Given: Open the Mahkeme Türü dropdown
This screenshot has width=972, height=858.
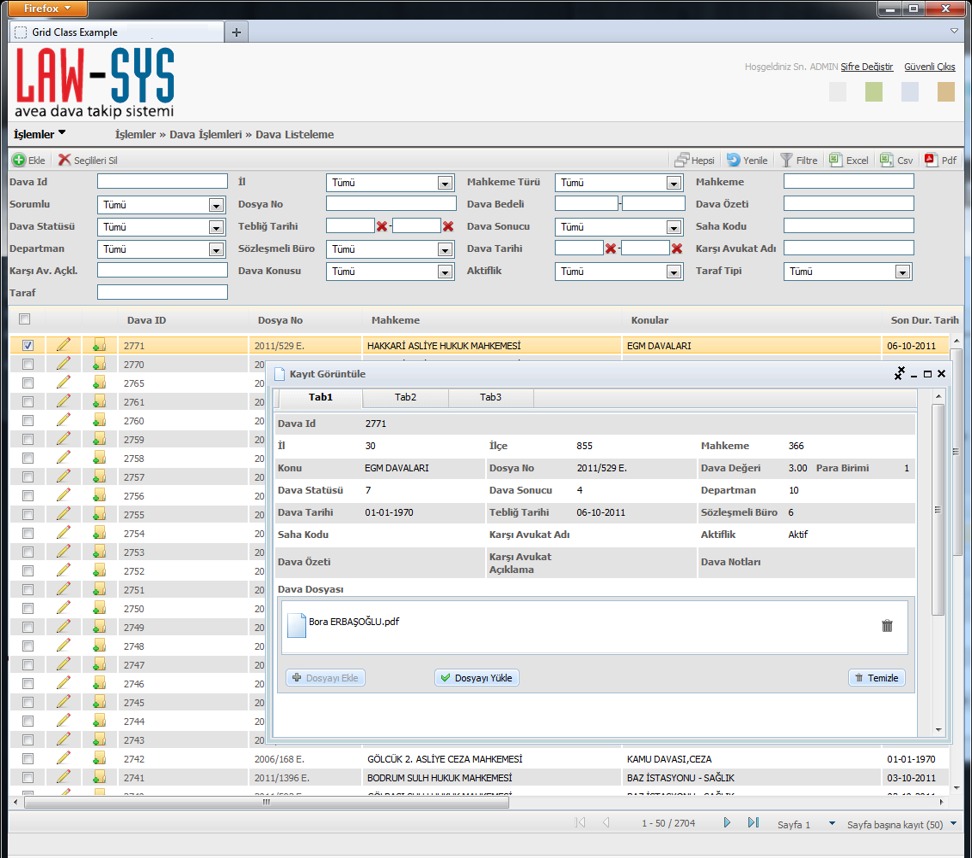Looking at the screenshot, I should 619,182.
